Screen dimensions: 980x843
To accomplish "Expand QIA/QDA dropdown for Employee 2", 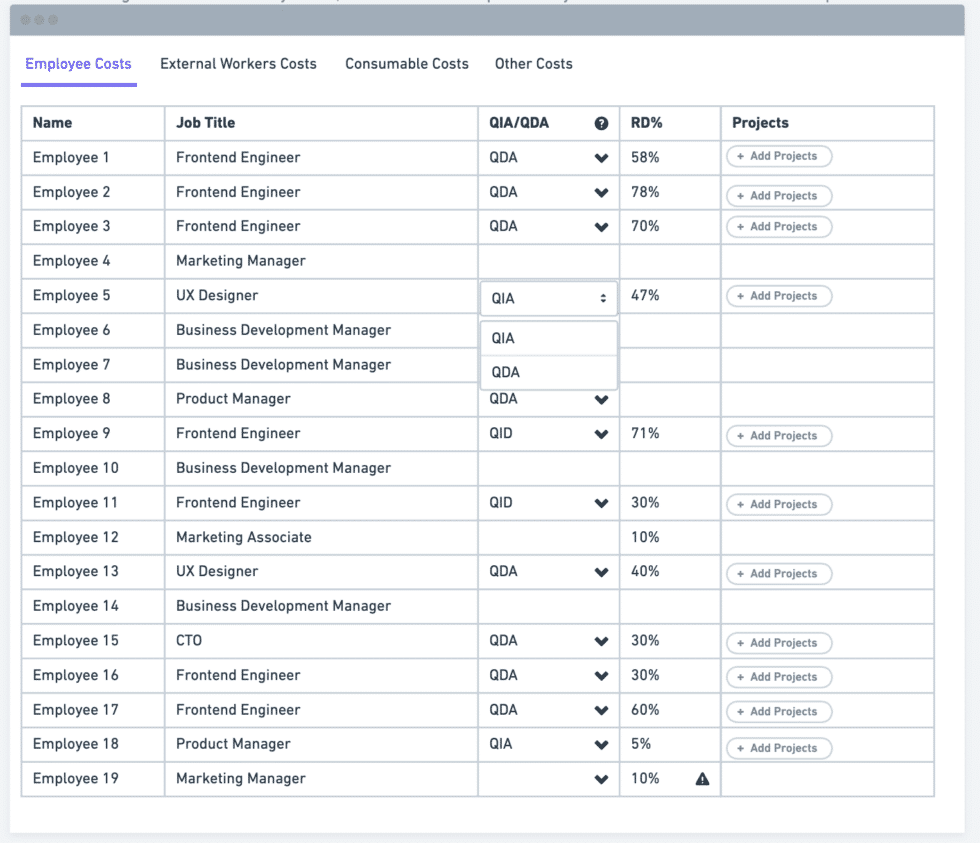I will [x=601, y=192].
